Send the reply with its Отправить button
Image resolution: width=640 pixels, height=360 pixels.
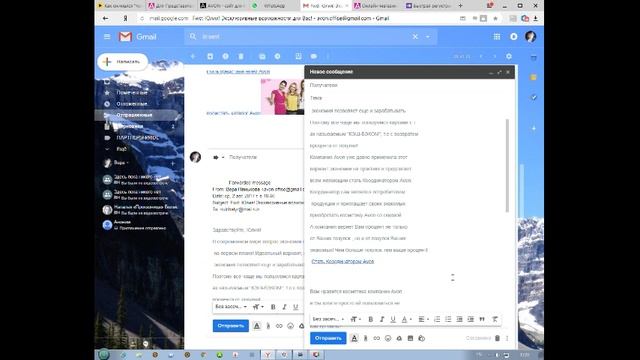[x=231, y=326]
